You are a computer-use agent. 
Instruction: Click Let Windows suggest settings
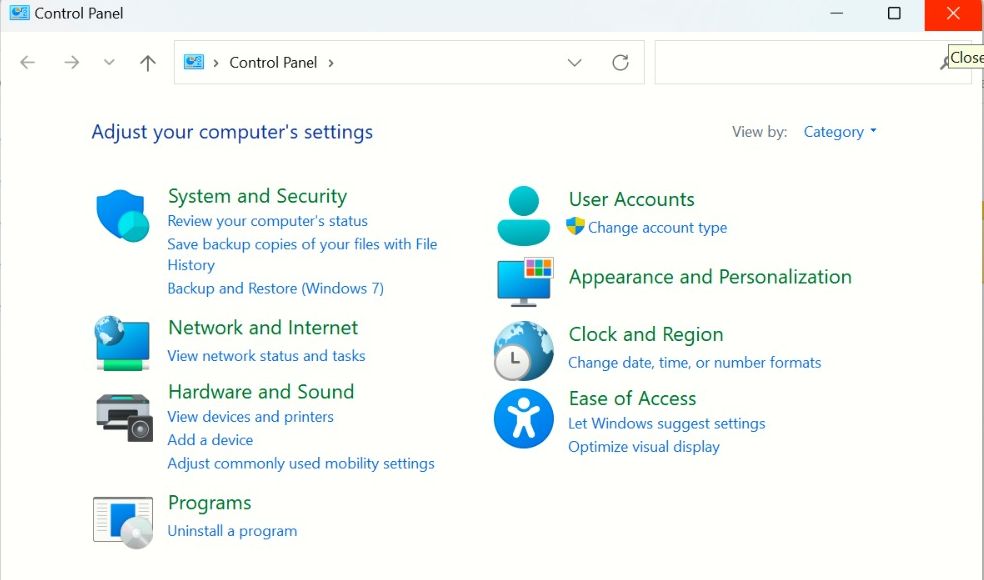click(666, 424)
